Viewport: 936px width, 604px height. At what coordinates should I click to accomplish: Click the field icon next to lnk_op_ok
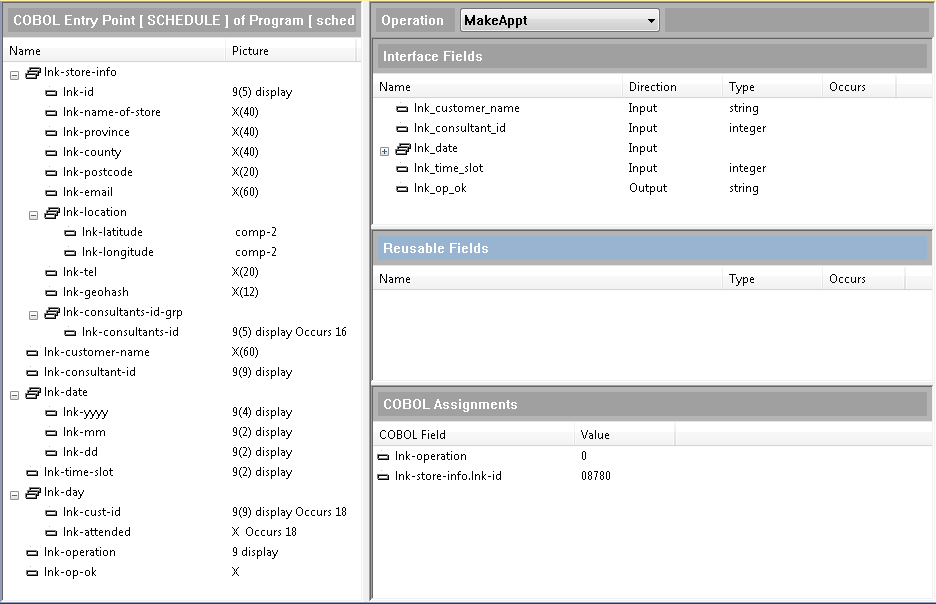point(404,188)
